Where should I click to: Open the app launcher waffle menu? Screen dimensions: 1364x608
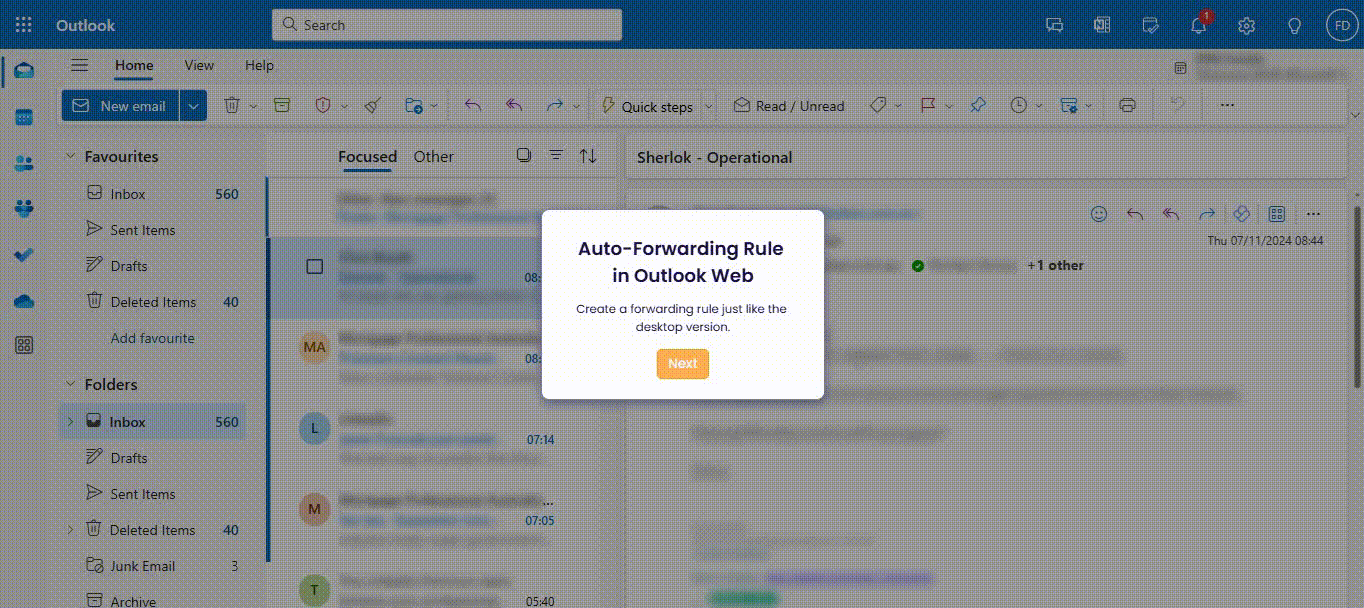24,25
